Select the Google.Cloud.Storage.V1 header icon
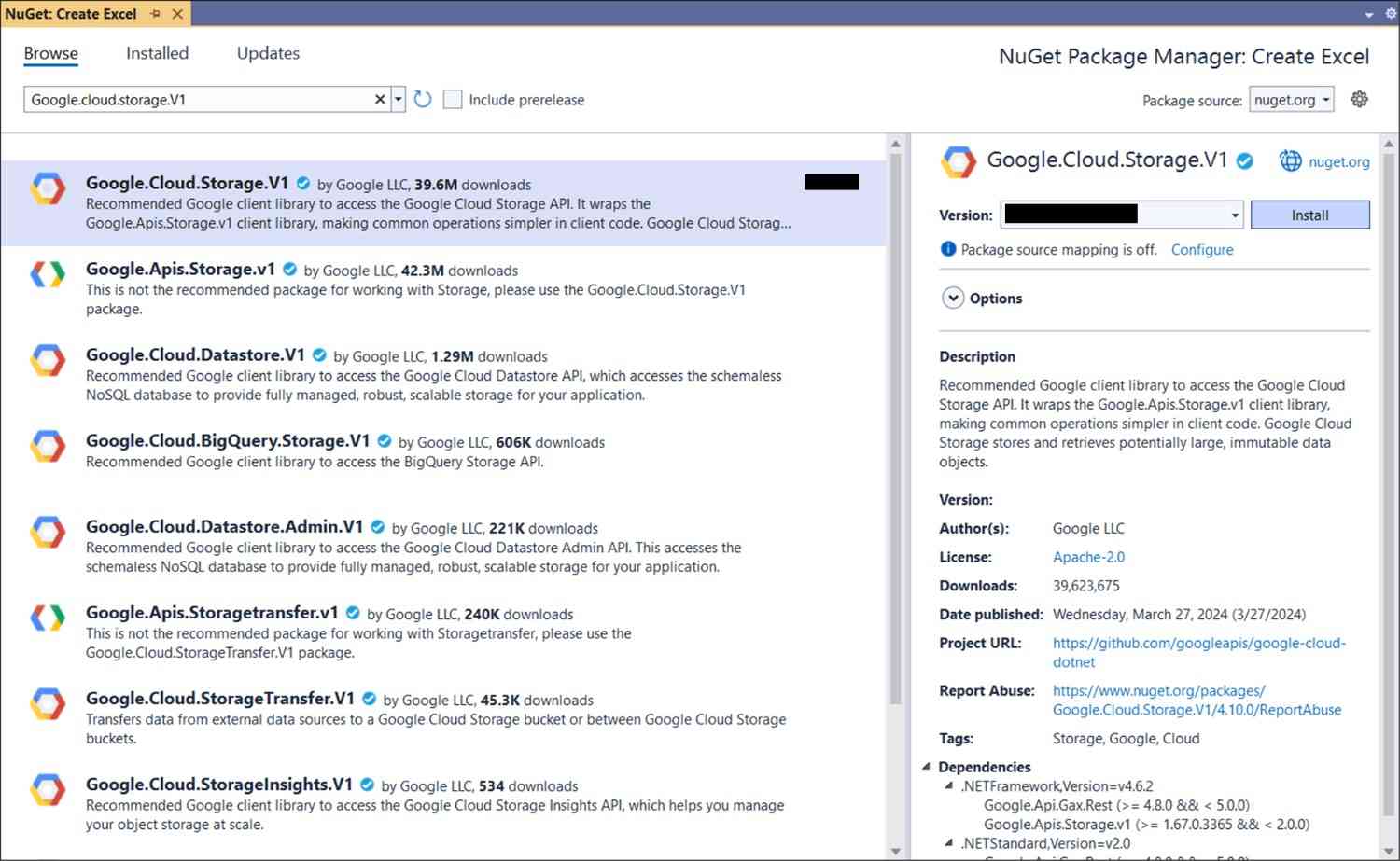The image size is (1400, 861). [958, 160]
